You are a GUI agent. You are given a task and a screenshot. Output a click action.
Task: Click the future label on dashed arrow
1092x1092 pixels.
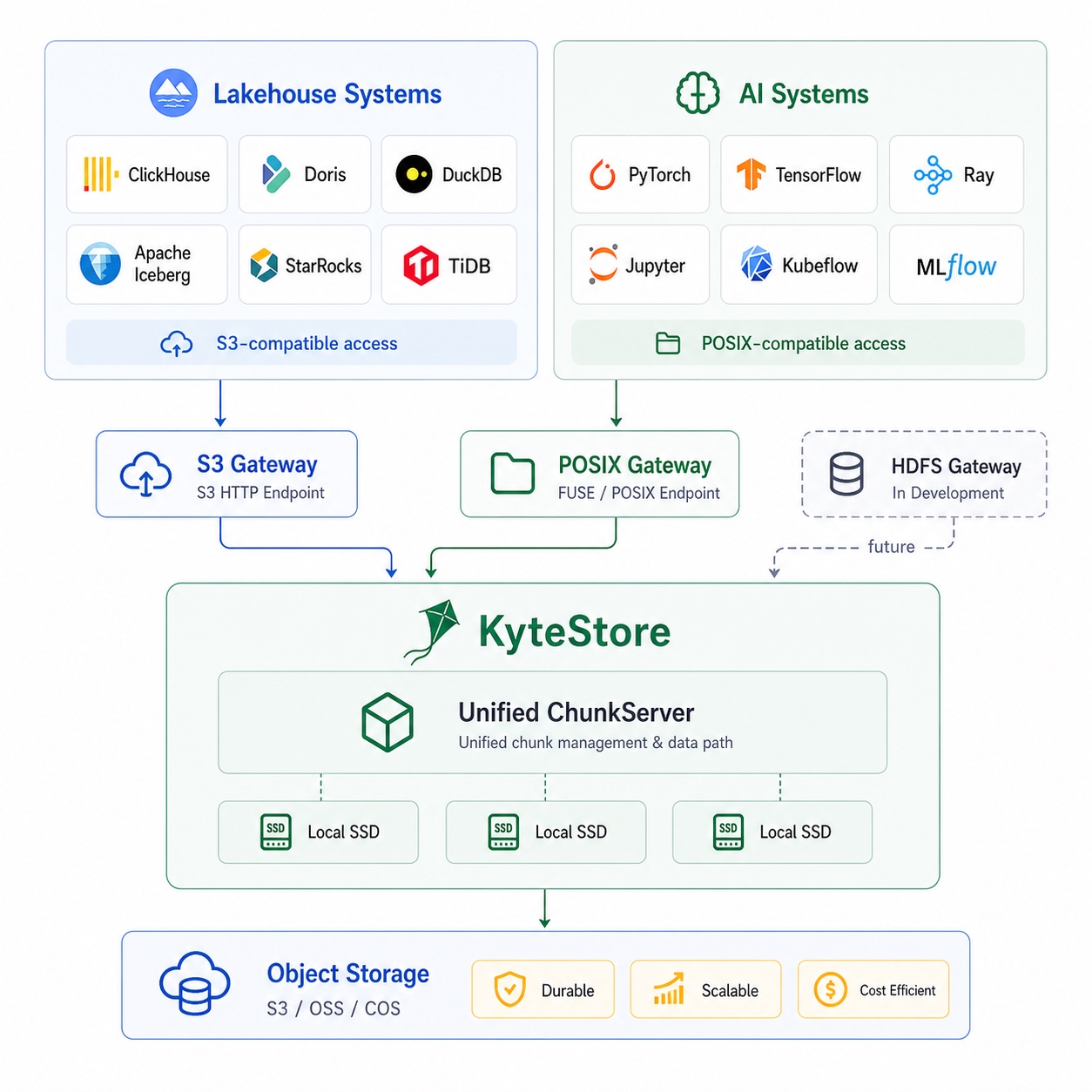(x=891, y=547)
